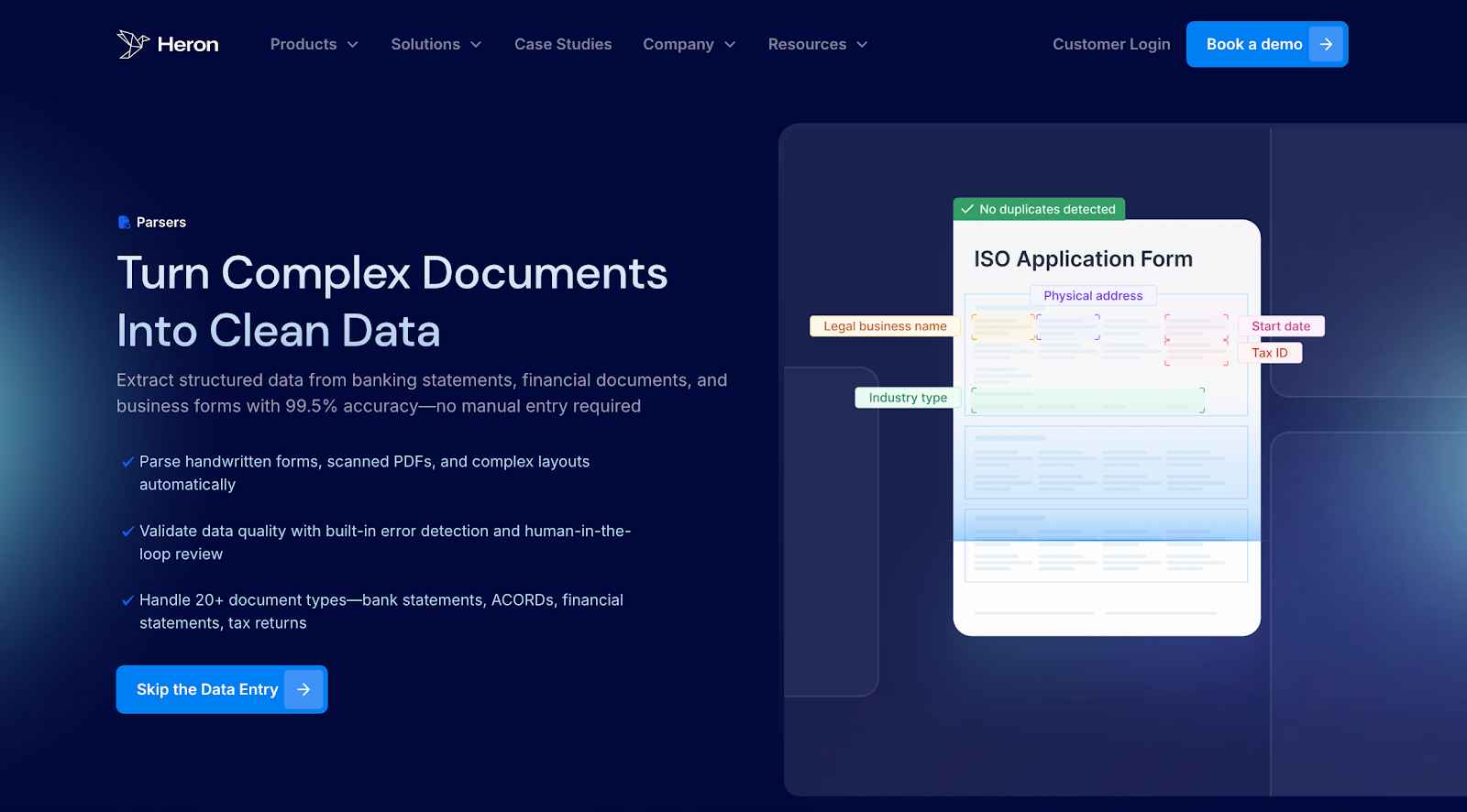The height and width of the screenshot is (812, 1467).
Task: Click the Validate data quality bullet text
Action: pyautogui.click(x=385, y=543)
